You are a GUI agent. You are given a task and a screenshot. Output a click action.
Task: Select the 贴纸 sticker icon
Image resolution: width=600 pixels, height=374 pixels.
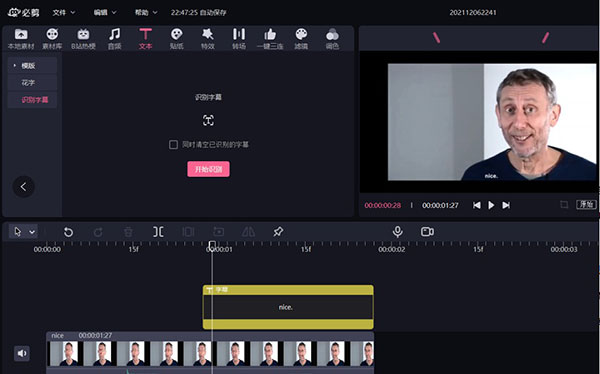(x=176, y=39)
